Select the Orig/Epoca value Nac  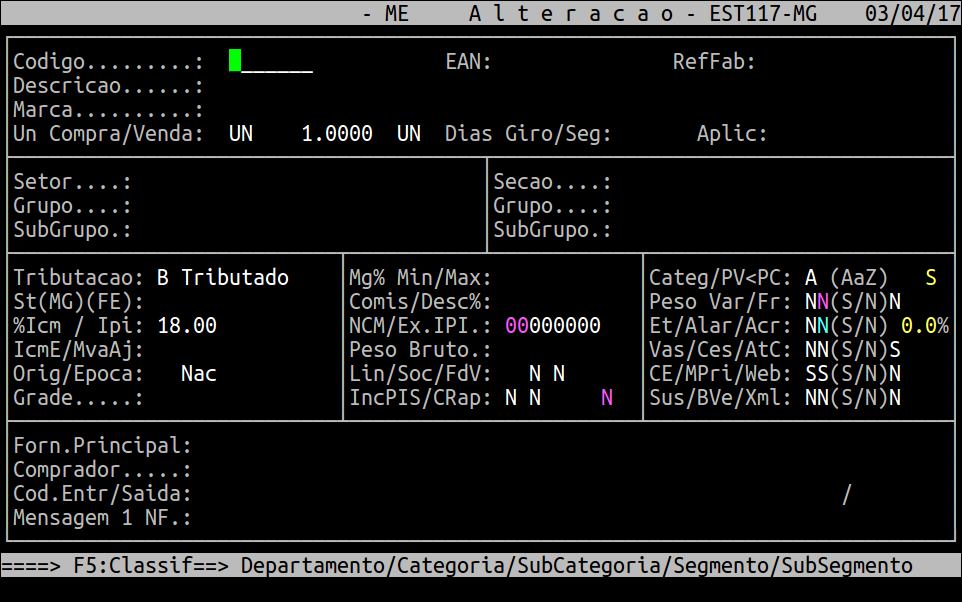(198, 374)
